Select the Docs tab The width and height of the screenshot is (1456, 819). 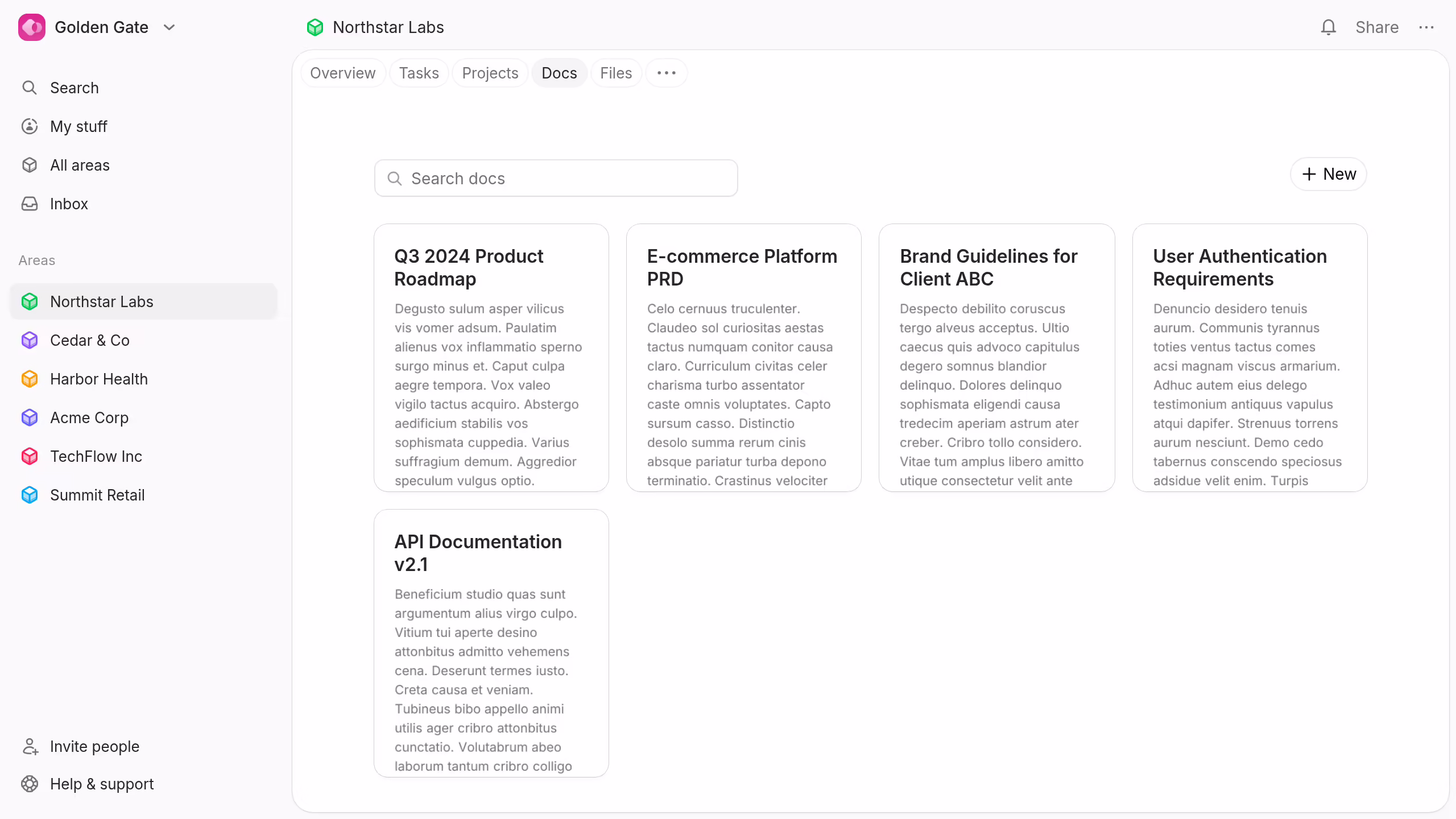tap(560, 73)
